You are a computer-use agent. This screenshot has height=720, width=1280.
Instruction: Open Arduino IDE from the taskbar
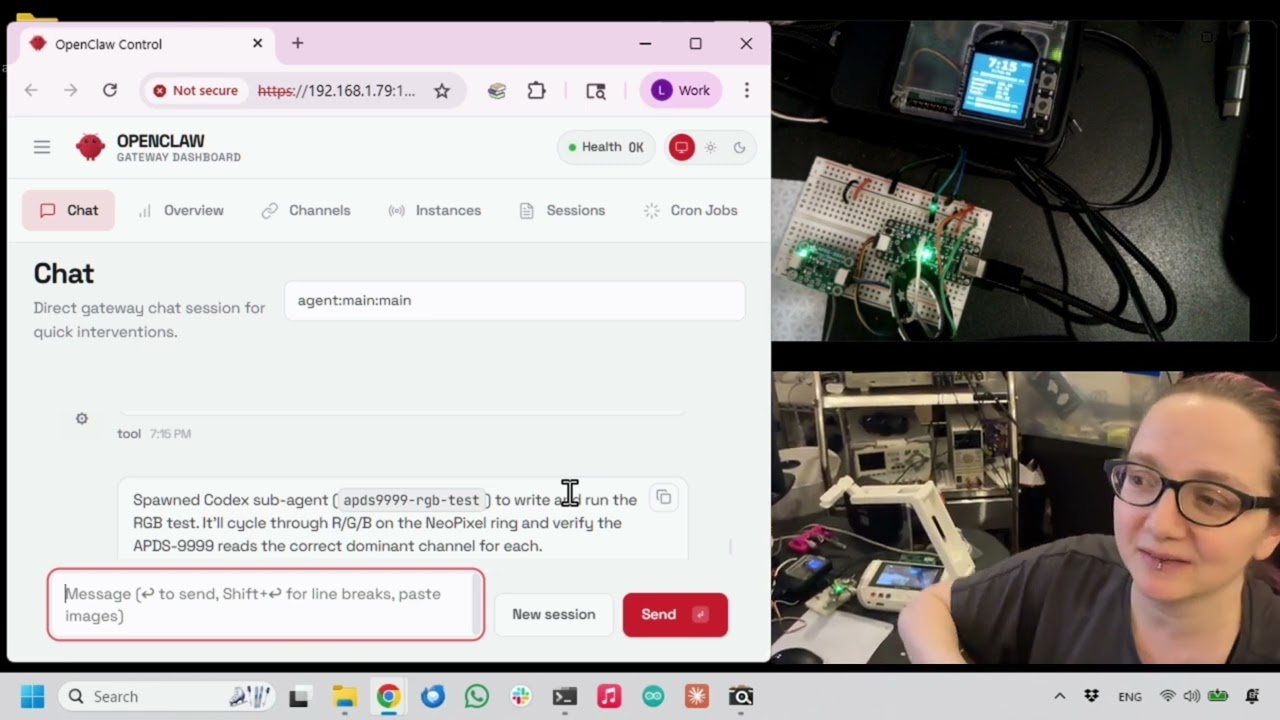point(653,696)
